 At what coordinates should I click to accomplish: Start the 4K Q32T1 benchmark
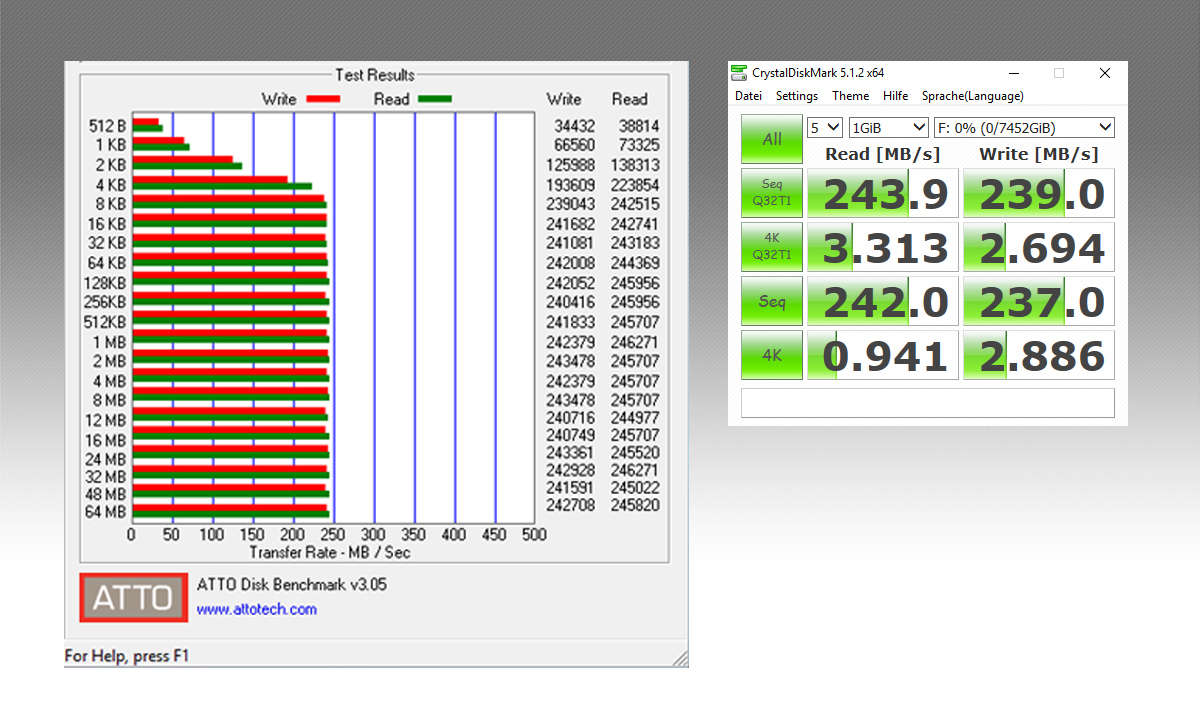click(772, 247)
